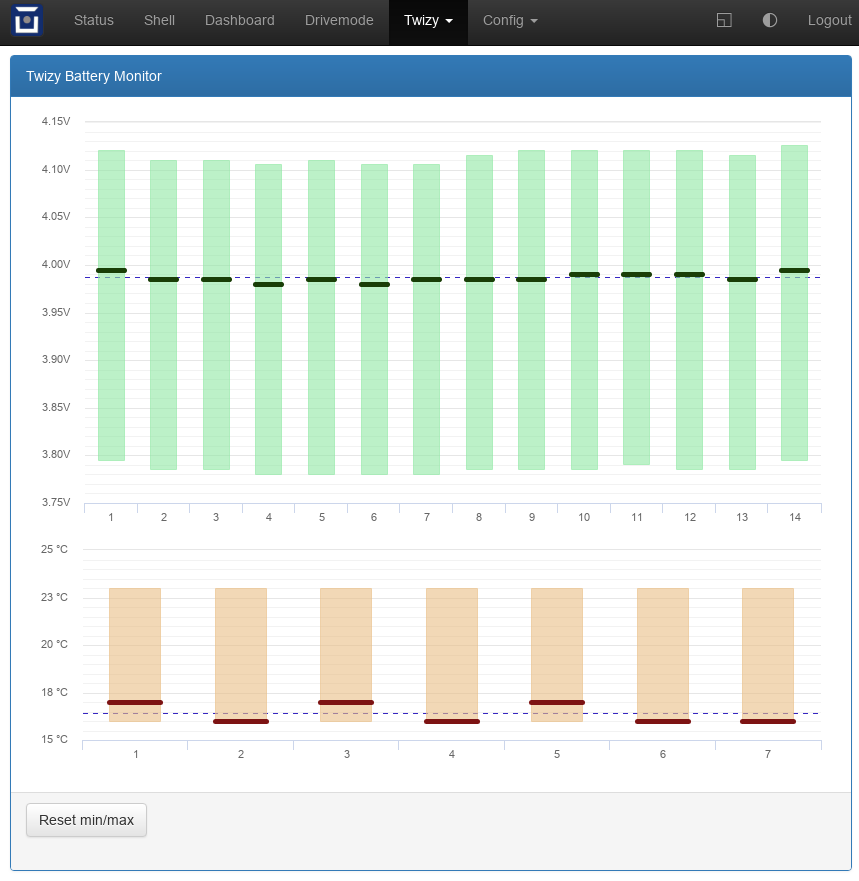Go to the Status page
Image resolution: width=859 pixels, height=881 pixels.
click(x=94, y=21)
